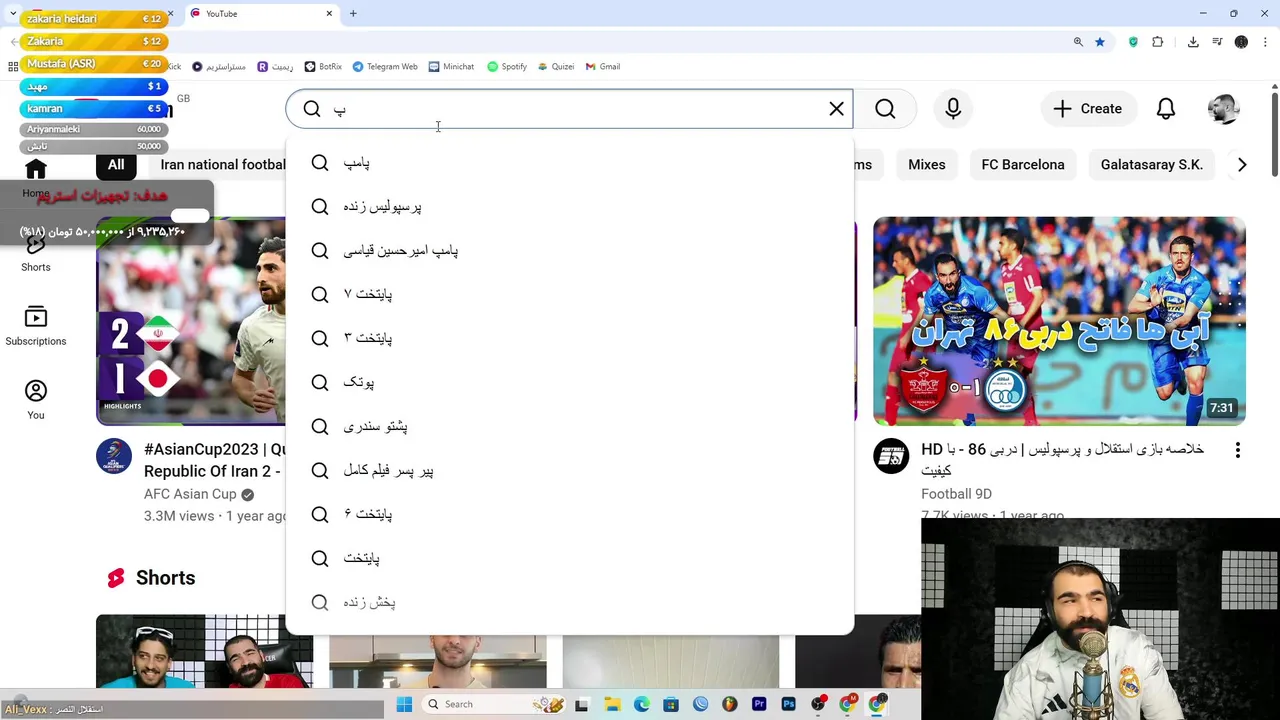Launch Microsoft Edge from the taskbar
This screenshot has height=720, width=1280.
point(641,705)
